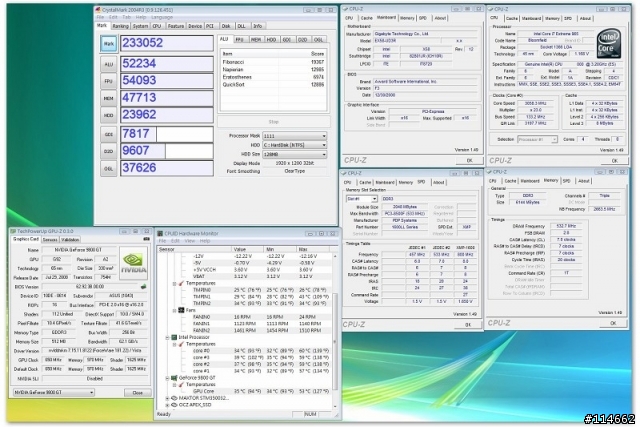Select the OGL results tab in CrystalMark
The image size is (640, 427).
click(318, 40)
